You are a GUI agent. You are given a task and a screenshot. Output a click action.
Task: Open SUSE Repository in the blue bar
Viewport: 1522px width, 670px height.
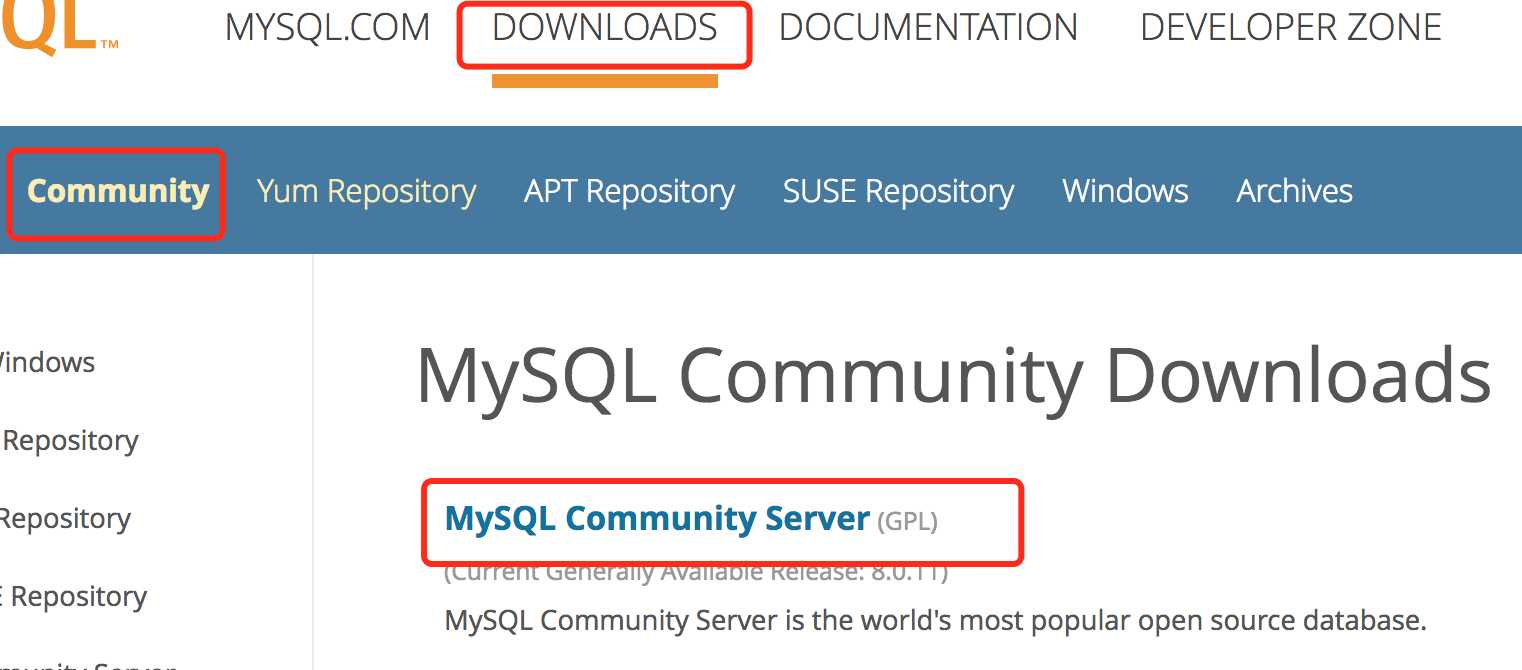coord(898,191)
